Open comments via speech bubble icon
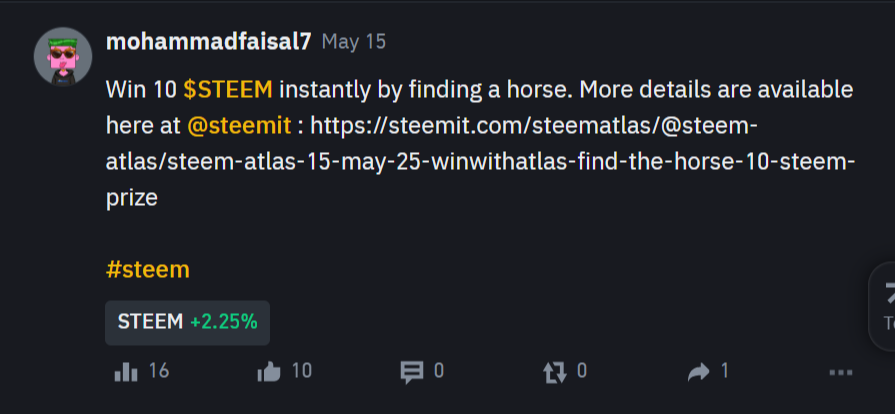895x414 pixels. coord(412,373)
